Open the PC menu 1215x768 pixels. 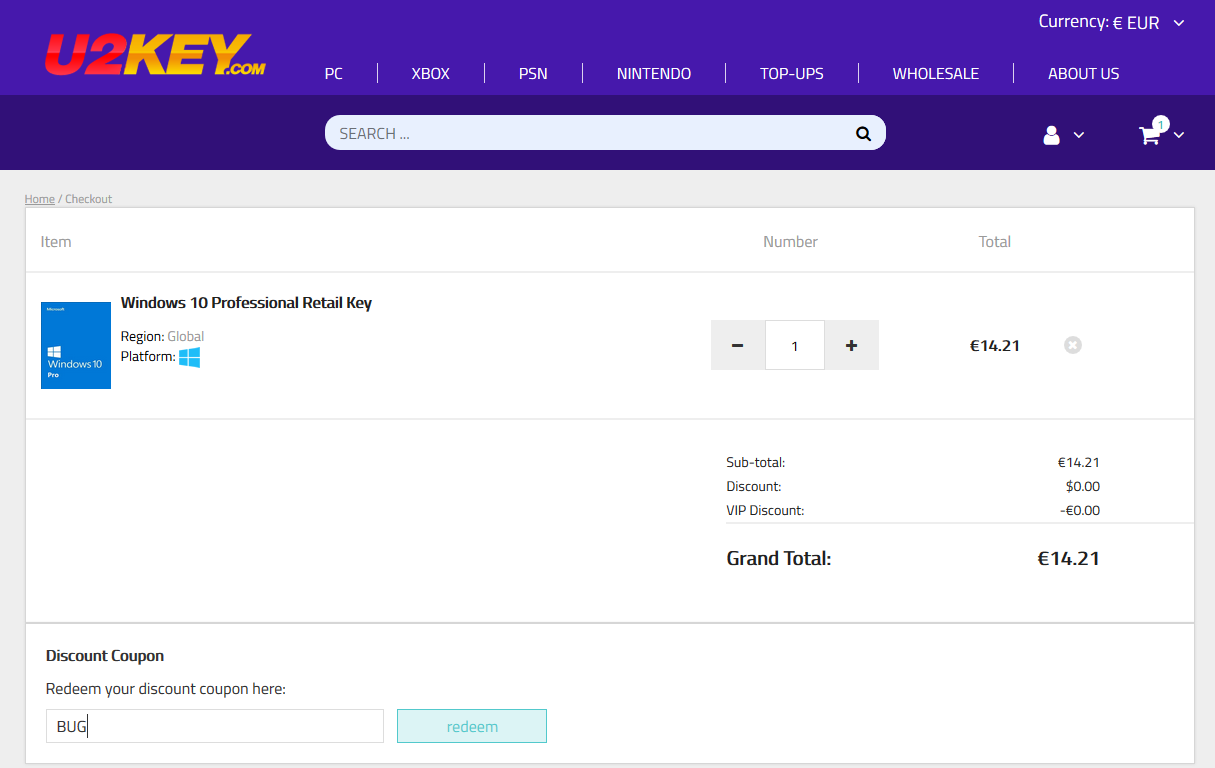coord(334,73)
